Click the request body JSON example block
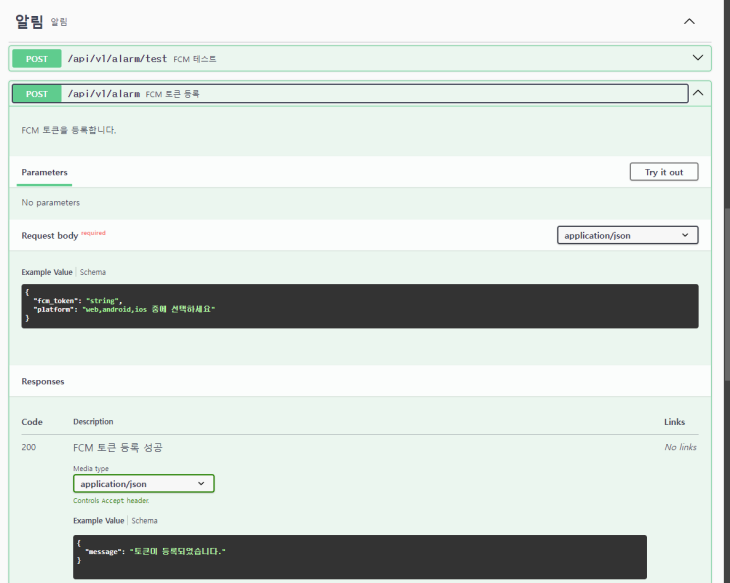This screenshot has width=730, height=583. click(359, 306)
